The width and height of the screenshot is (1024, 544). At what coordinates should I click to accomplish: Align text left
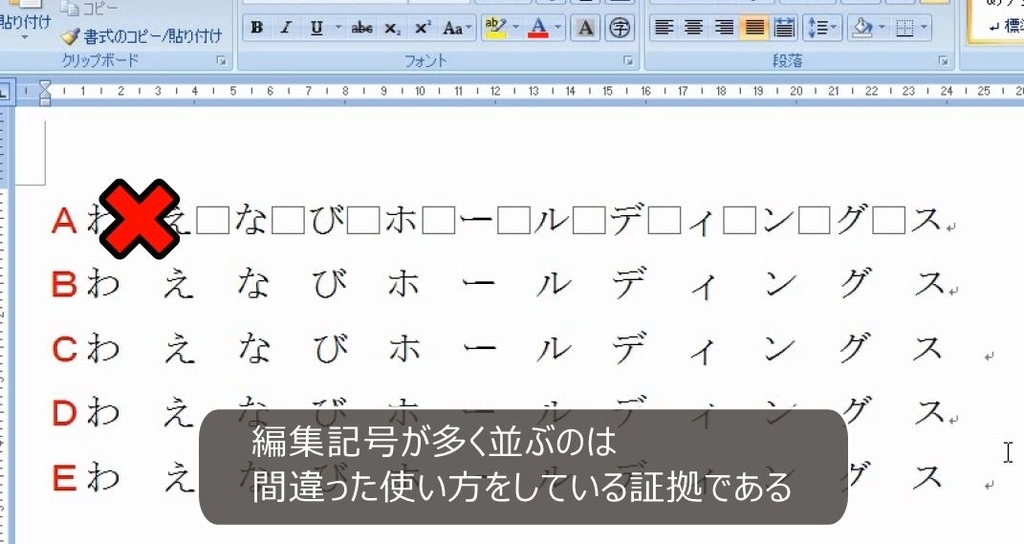664,27
